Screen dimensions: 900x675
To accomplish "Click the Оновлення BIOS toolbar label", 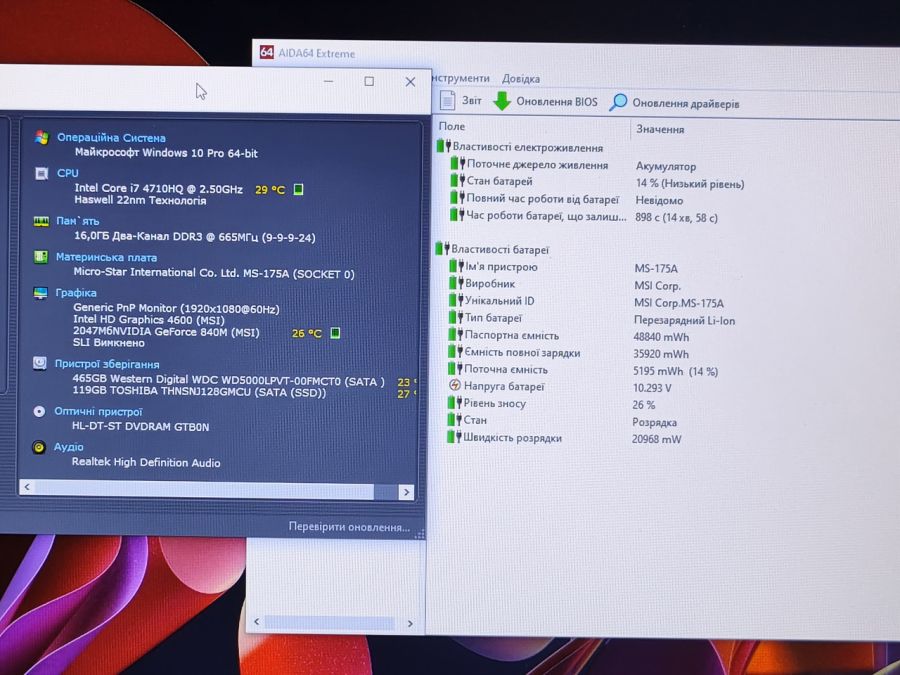I will tap(557, 102).
